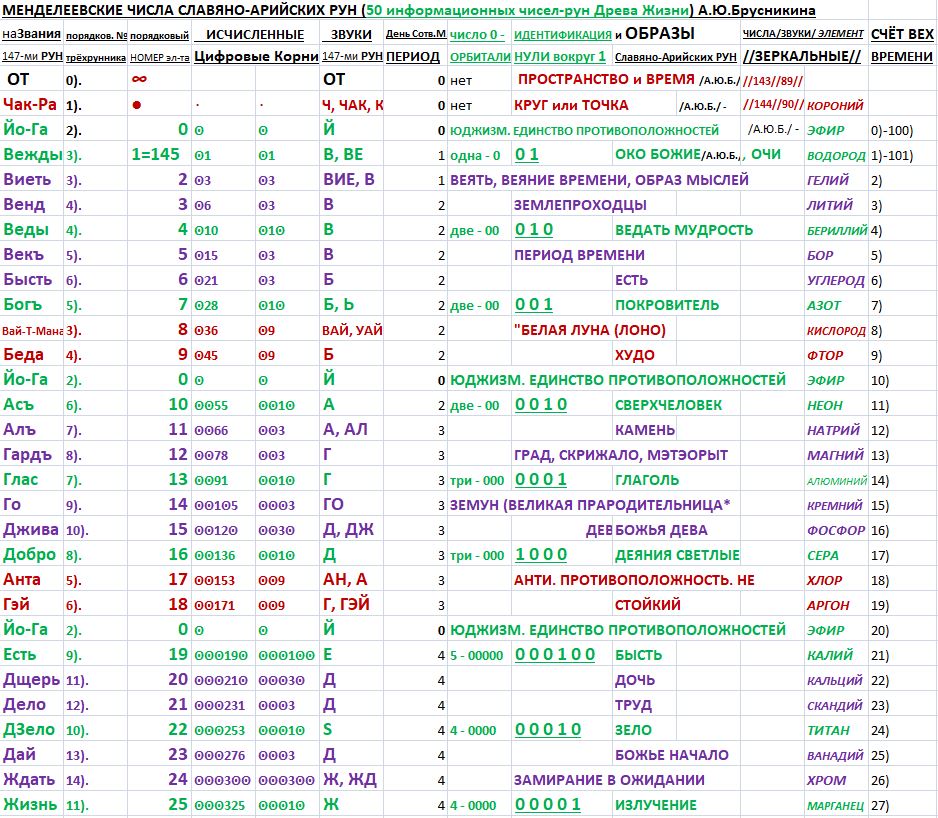Click the red dot in Чак-Ра row

(136, 104)
